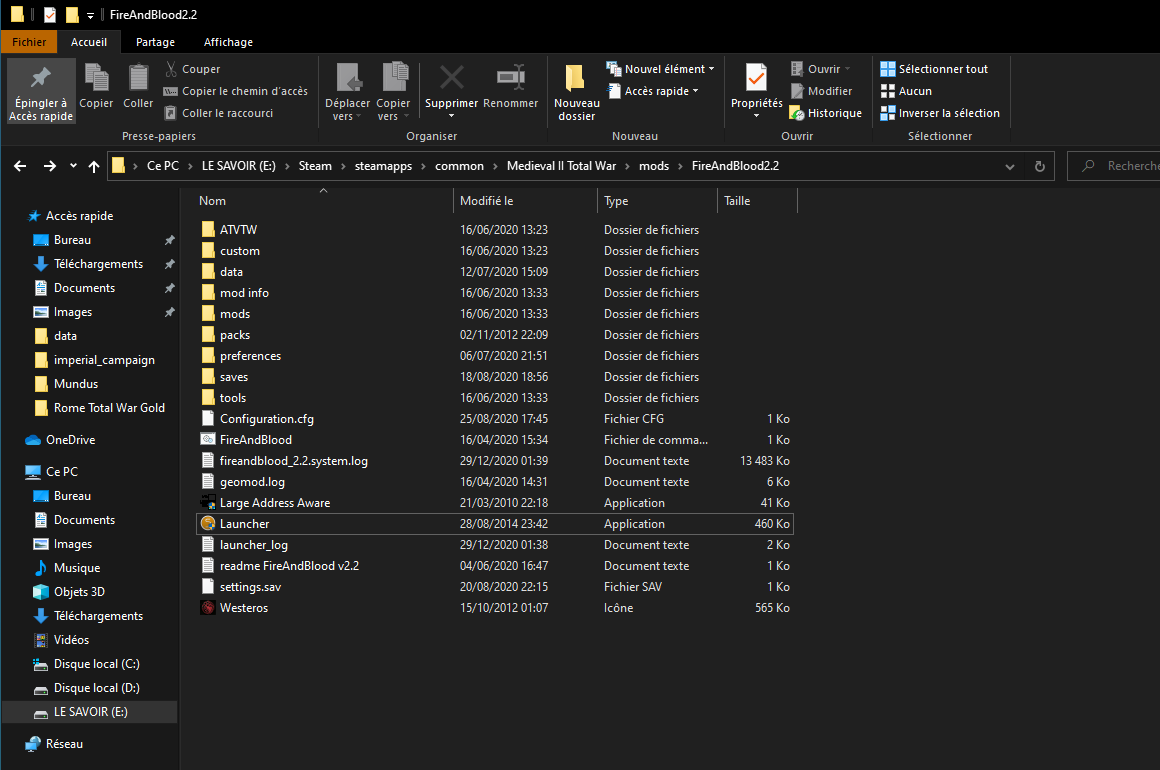Click the Épingler à Accès rapide pin icon
The height and width of the screenshot is (770, 1160).
pos(40,79)
